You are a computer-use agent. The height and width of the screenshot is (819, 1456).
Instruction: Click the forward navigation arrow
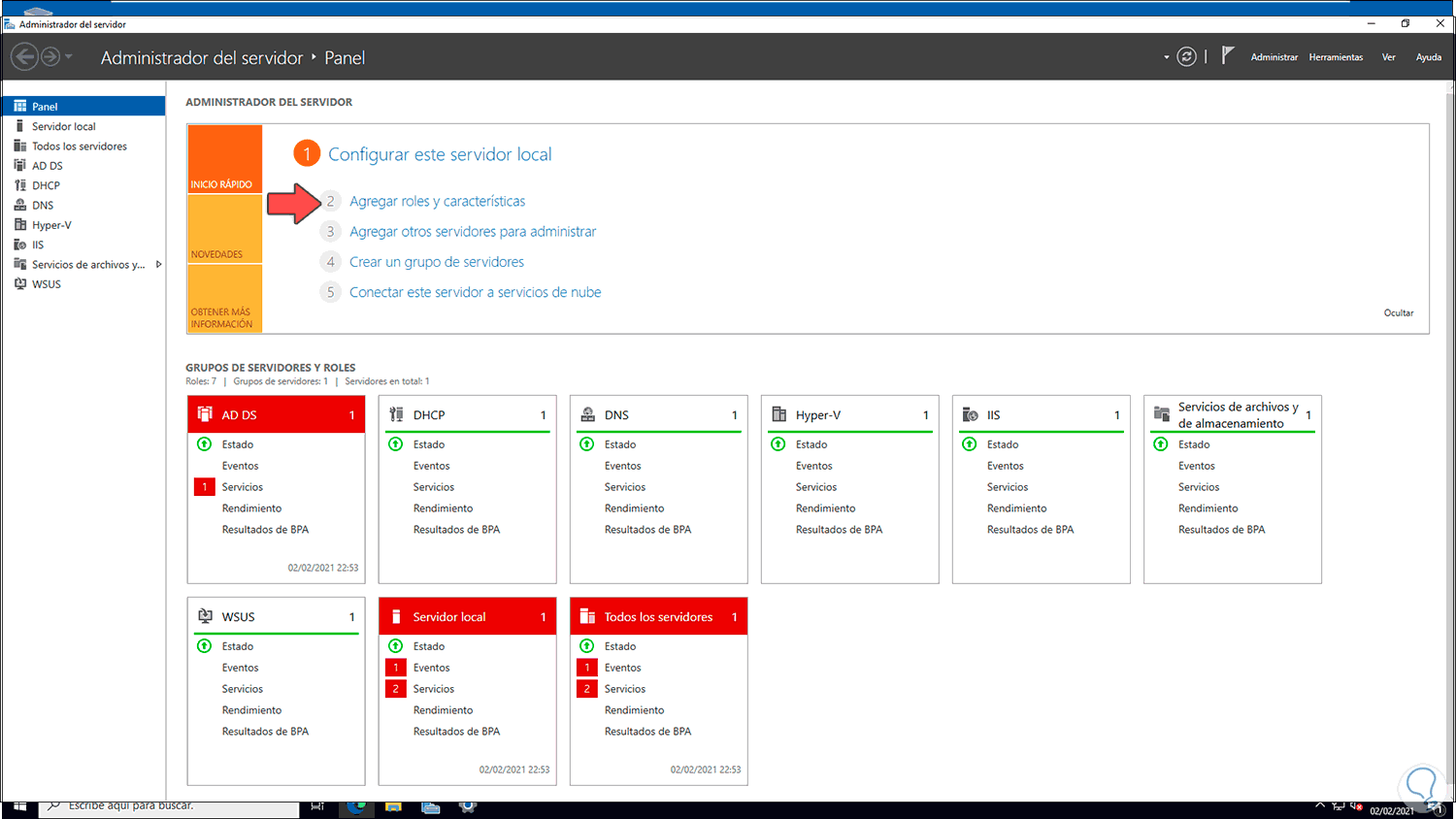[50, 57]
